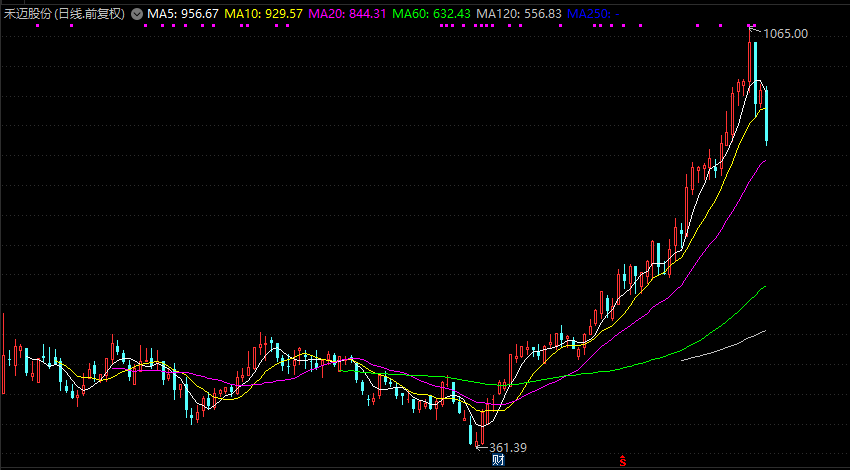Click the 361.39 lowest price label
The image size is (850, 470).
coord(508,446)
